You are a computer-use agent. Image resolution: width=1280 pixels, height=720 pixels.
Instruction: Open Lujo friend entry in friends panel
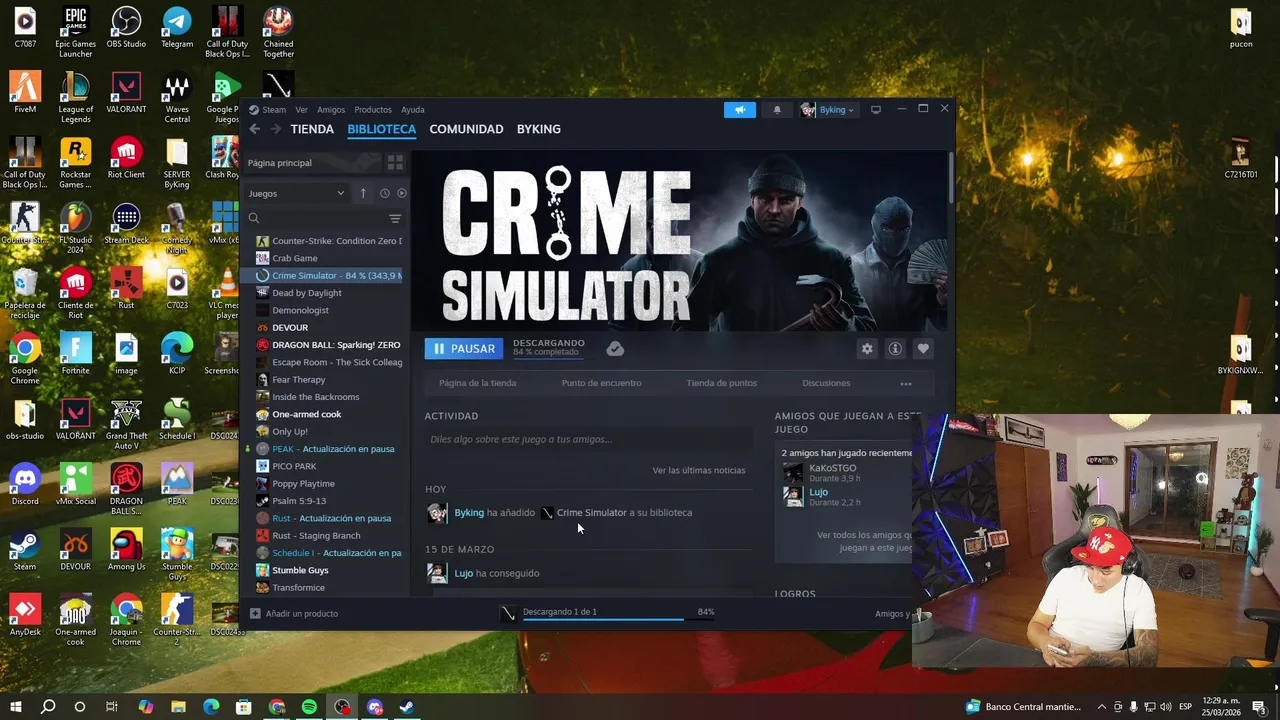tap(818, 492)
